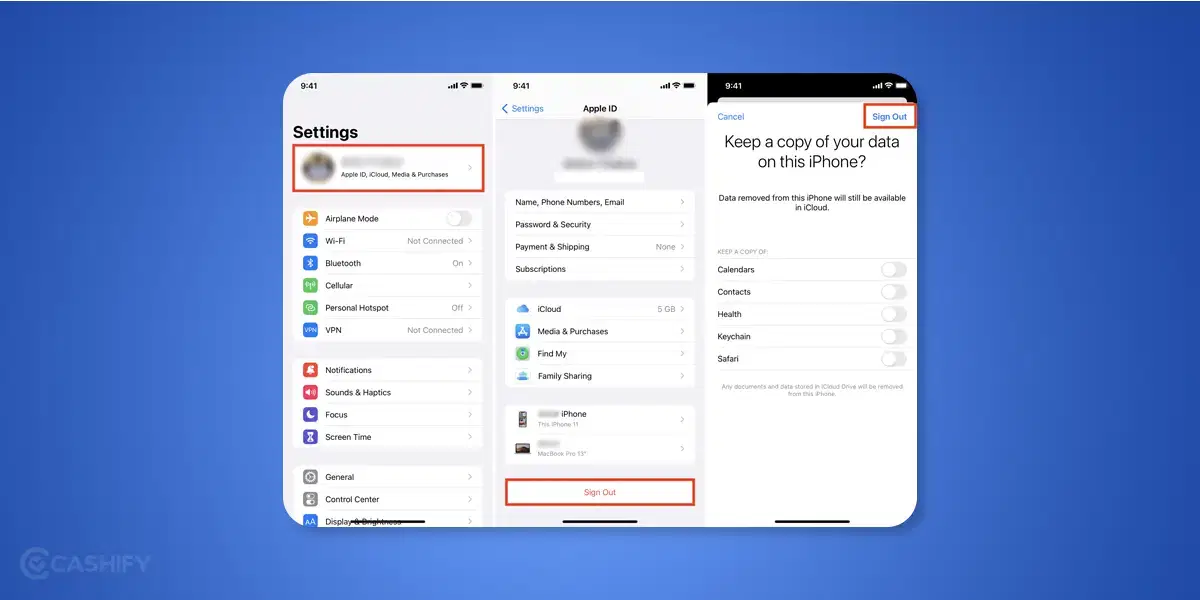Open the Screen Time settings row
The image size is (1200, 600).
(389, 437)
